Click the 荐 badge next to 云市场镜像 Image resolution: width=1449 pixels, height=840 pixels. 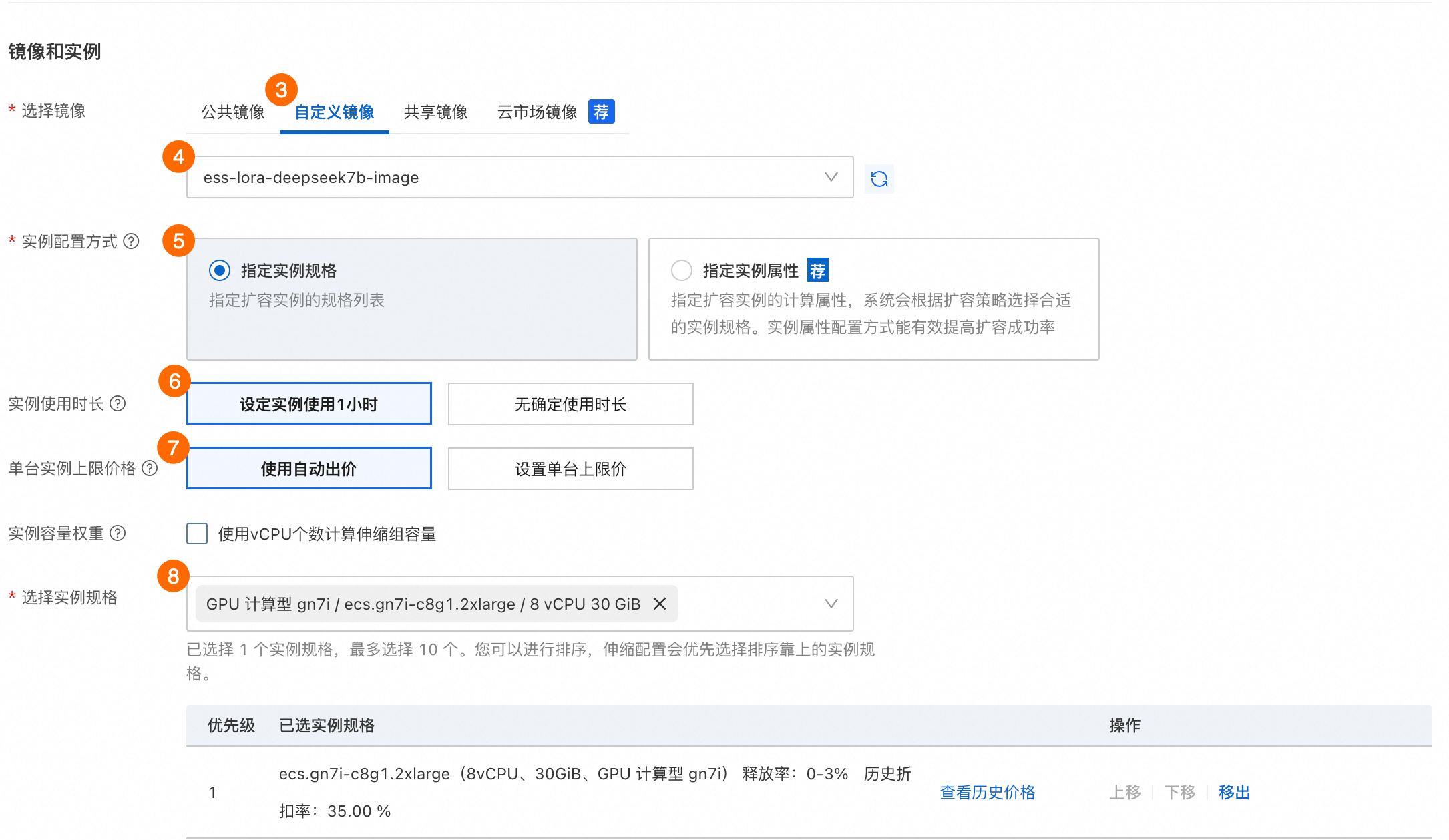coord(601,112)
